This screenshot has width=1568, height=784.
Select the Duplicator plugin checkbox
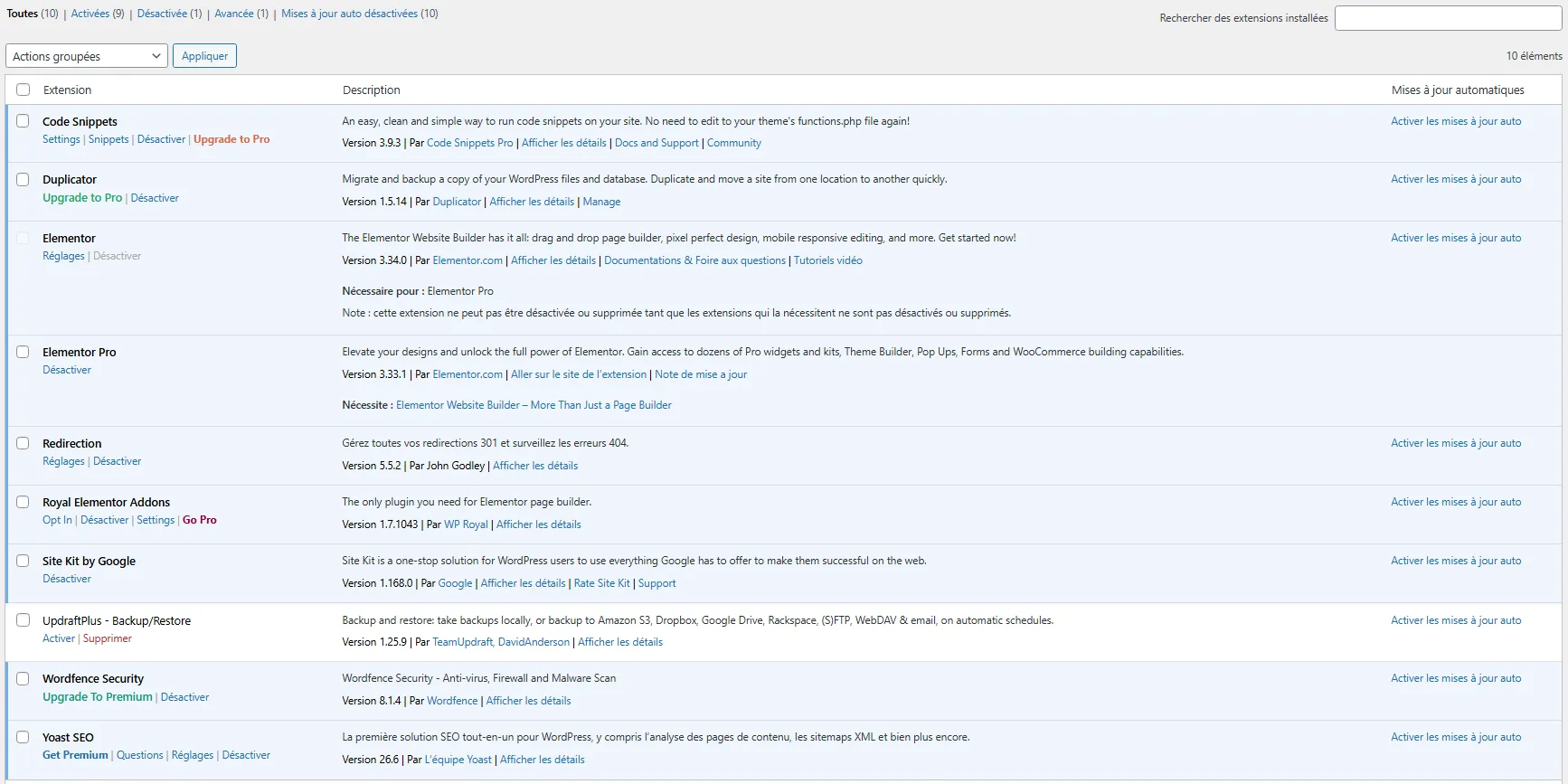(x=23, y=180)
